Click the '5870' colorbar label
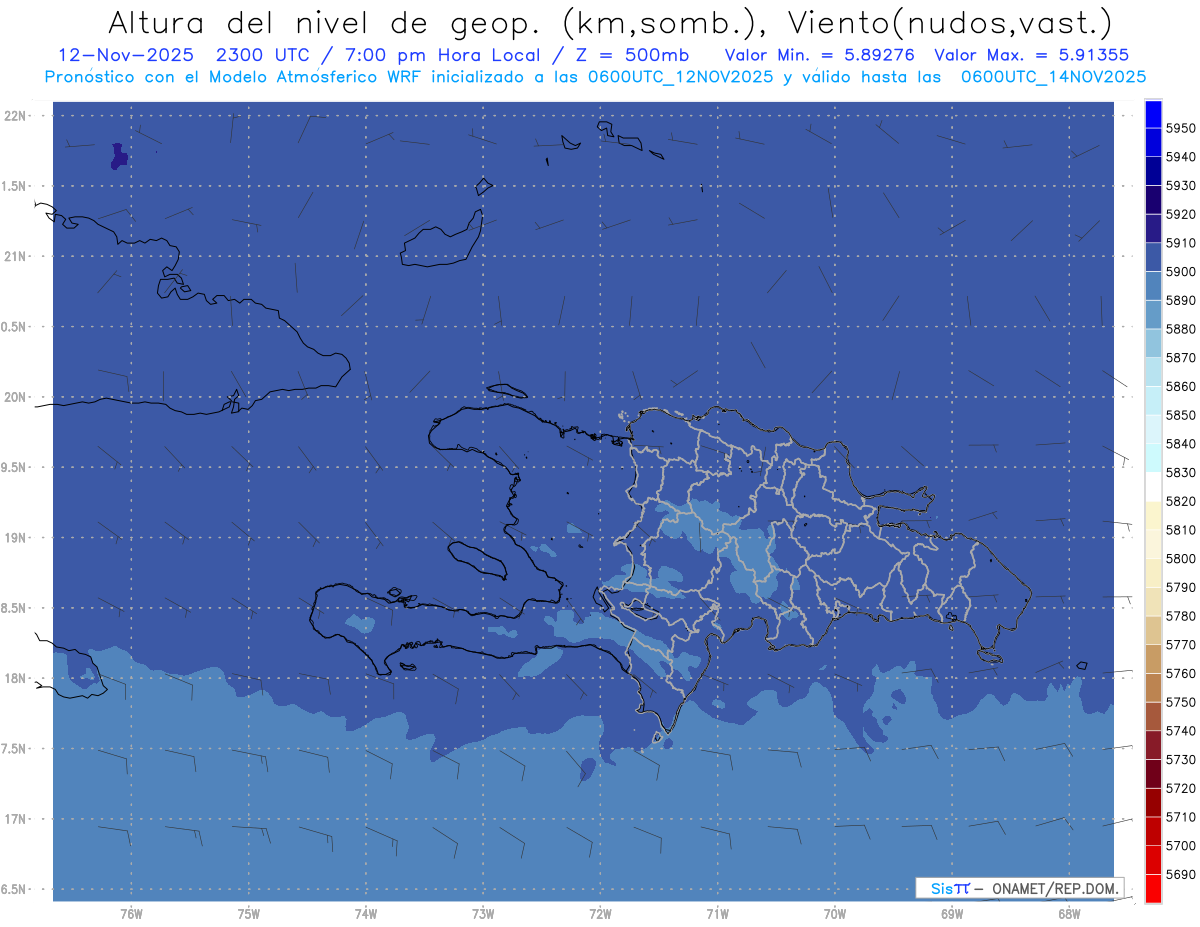 [x=1181, y=358]
